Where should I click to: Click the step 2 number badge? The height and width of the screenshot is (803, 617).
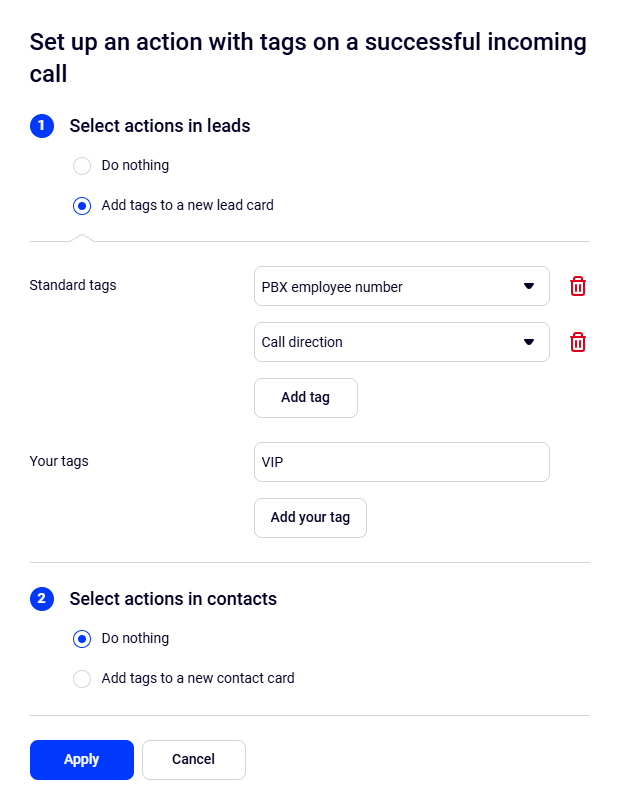click(42, 599)
